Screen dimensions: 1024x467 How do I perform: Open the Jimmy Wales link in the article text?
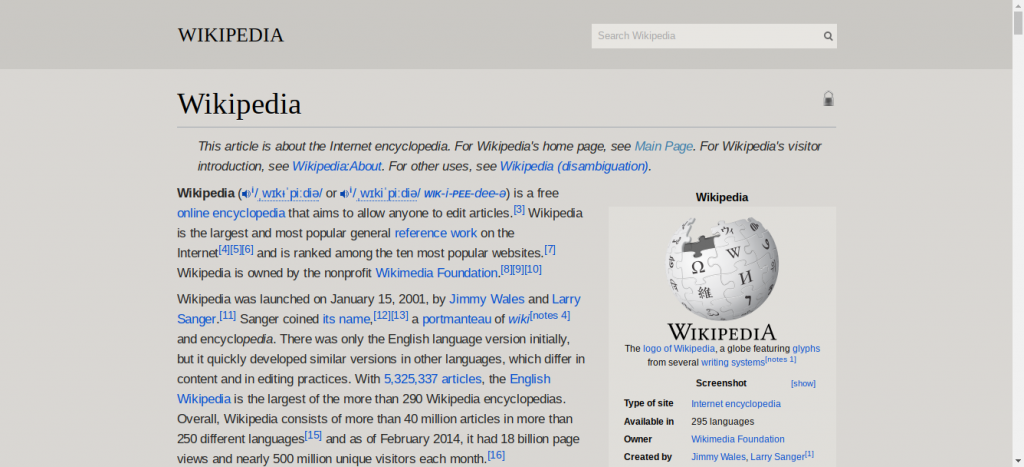[x=487, y=299]
